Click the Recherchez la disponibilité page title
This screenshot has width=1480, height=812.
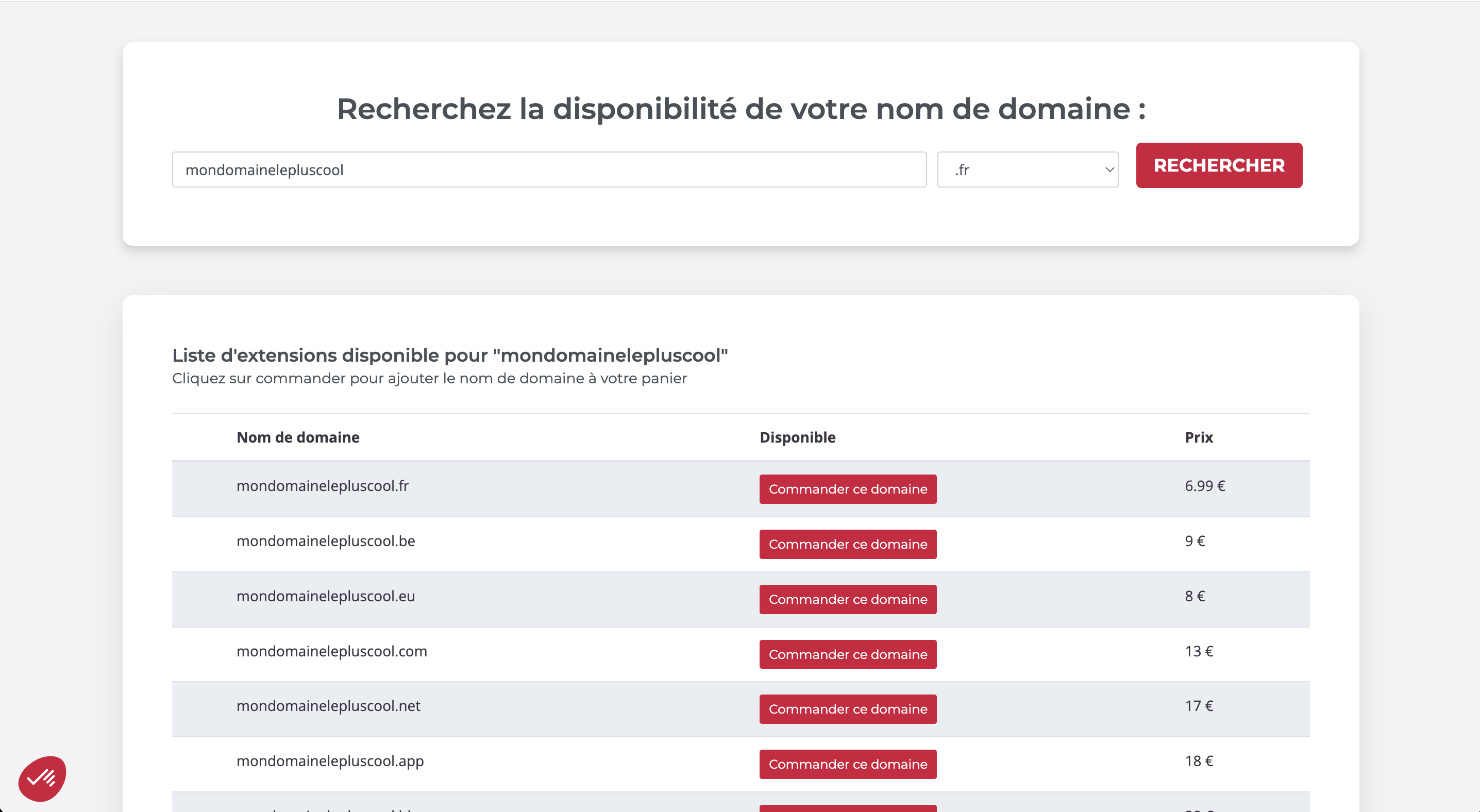click(741, 109)
